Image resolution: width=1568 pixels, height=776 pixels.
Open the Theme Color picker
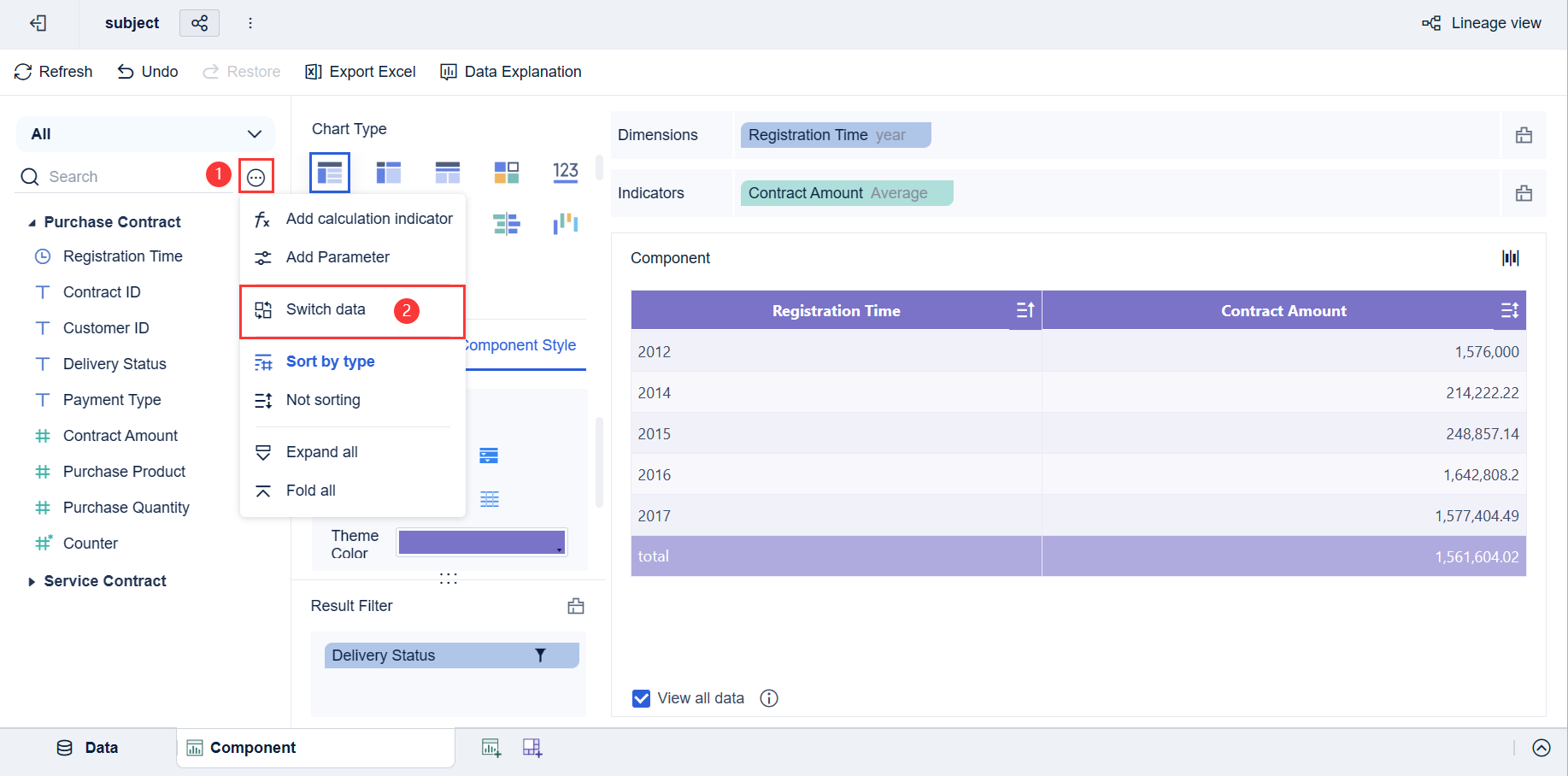pyautogui.click(x=481, y=542)
